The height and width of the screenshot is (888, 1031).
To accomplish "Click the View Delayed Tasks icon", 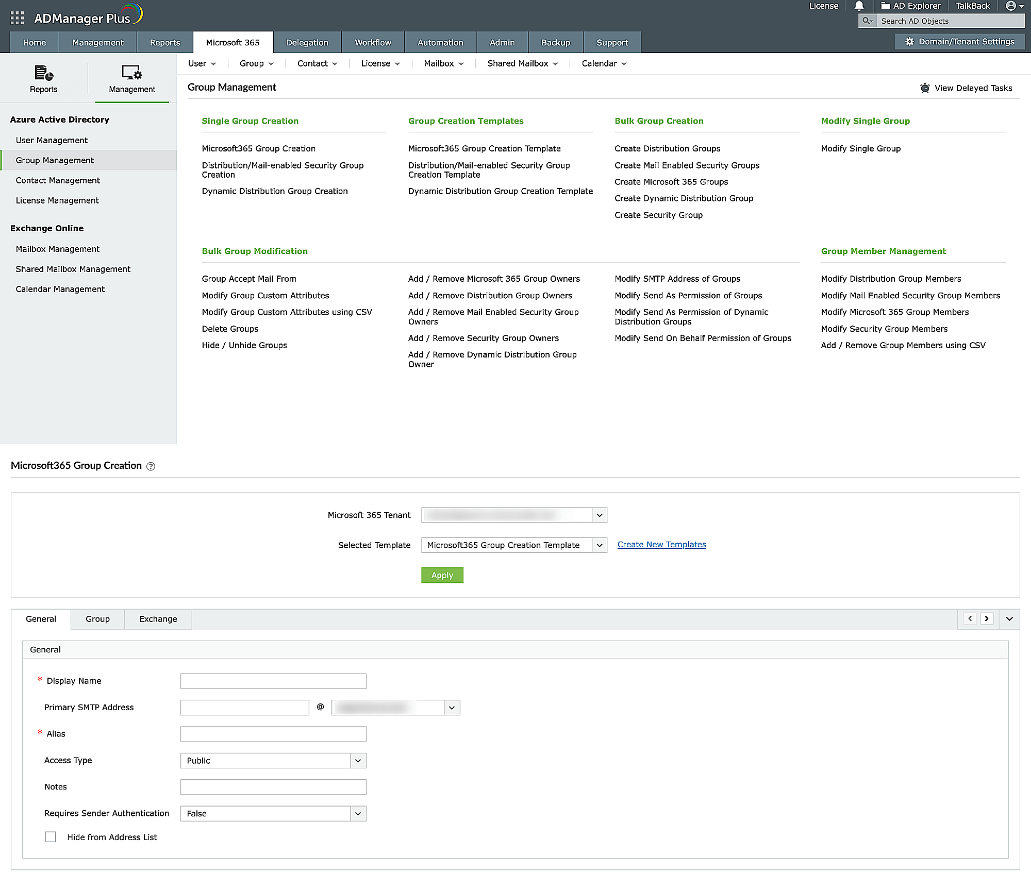I will (x=924, y=88).
